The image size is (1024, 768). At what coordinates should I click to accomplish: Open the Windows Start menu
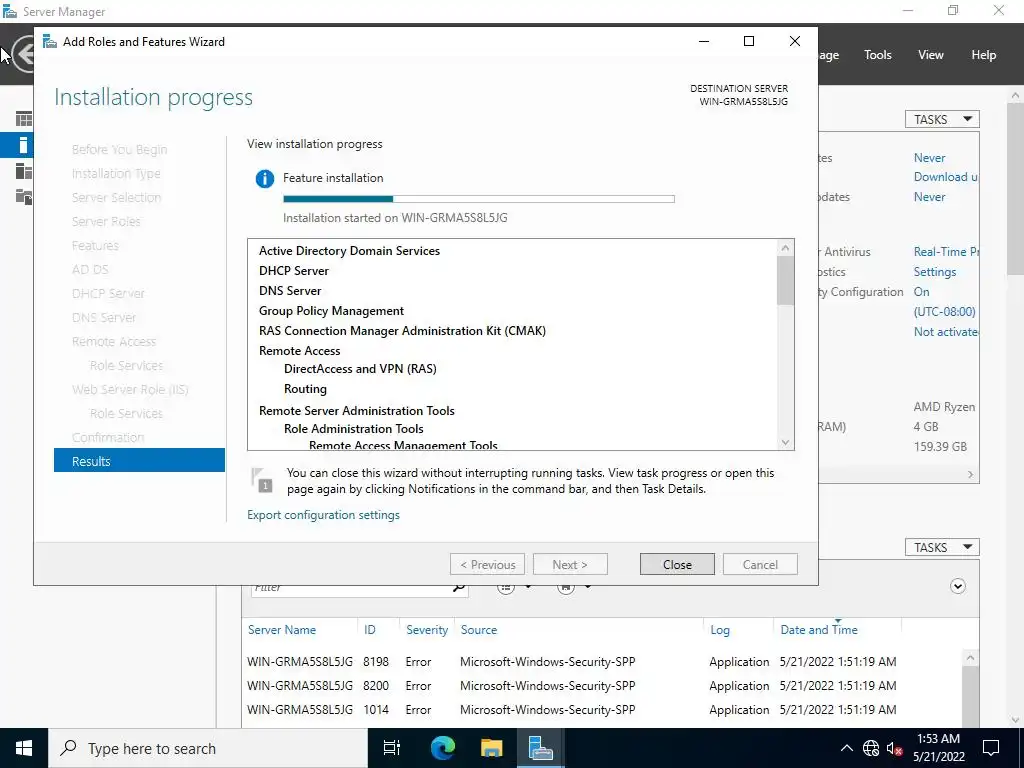24,748
